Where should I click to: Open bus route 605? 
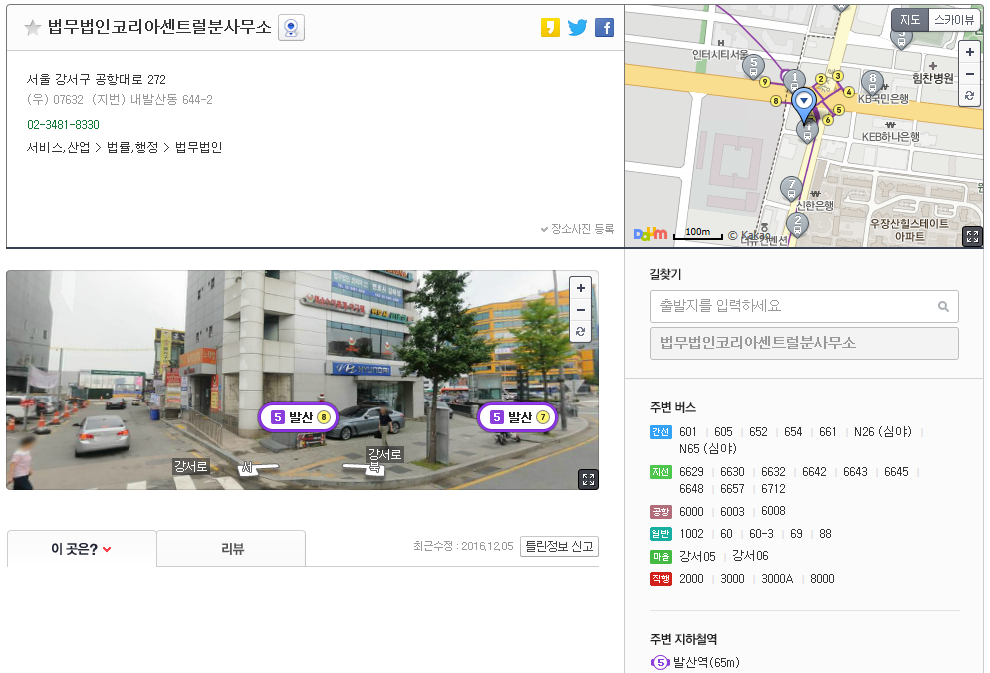click(723, 432)
